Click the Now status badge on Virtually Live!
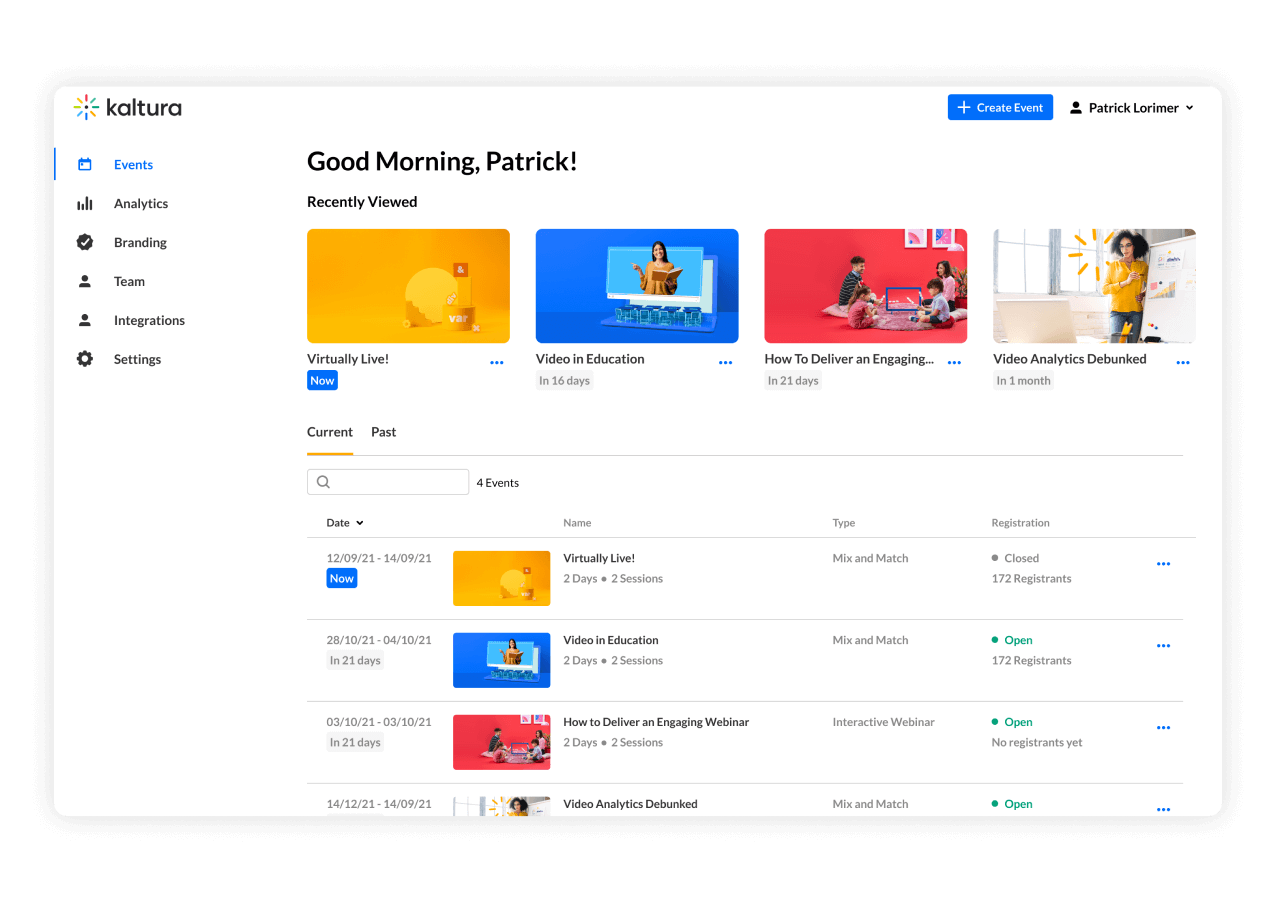 322,380
